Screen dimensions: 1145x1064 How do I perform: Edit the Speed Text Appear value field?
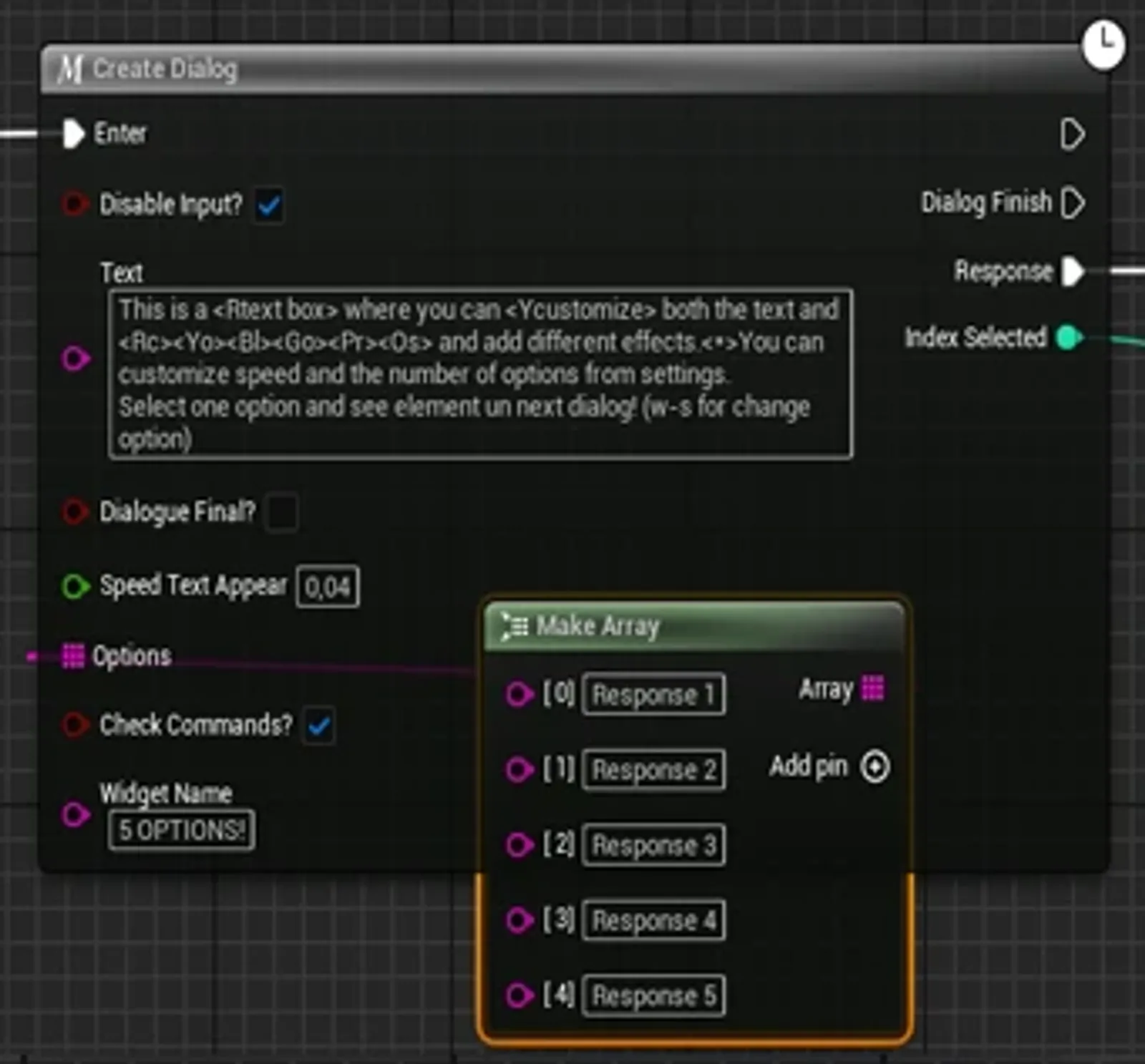326,585
